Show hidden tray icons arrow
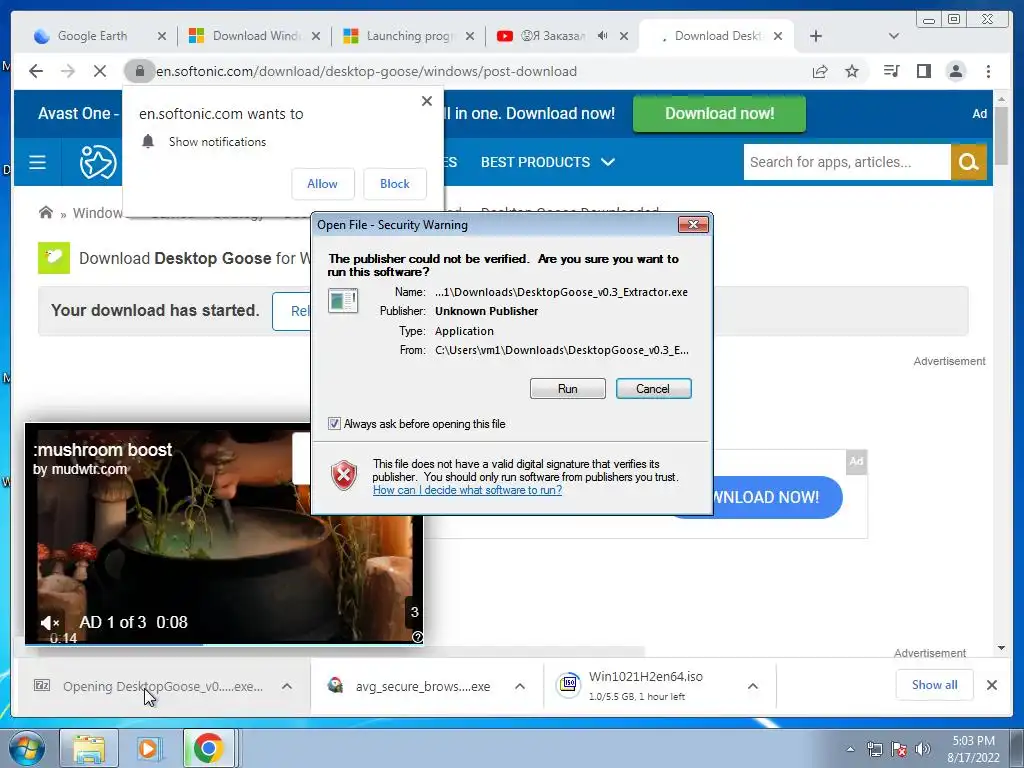 850,749
